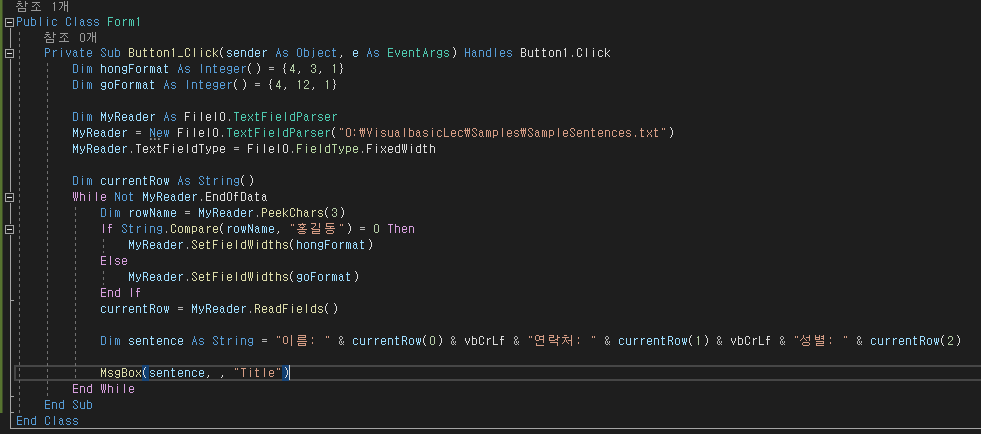This screenshot has width=981, height=434.
Task: Click the "홍길동" string literal
Action: pyautogui.click(x=318, y=229)
